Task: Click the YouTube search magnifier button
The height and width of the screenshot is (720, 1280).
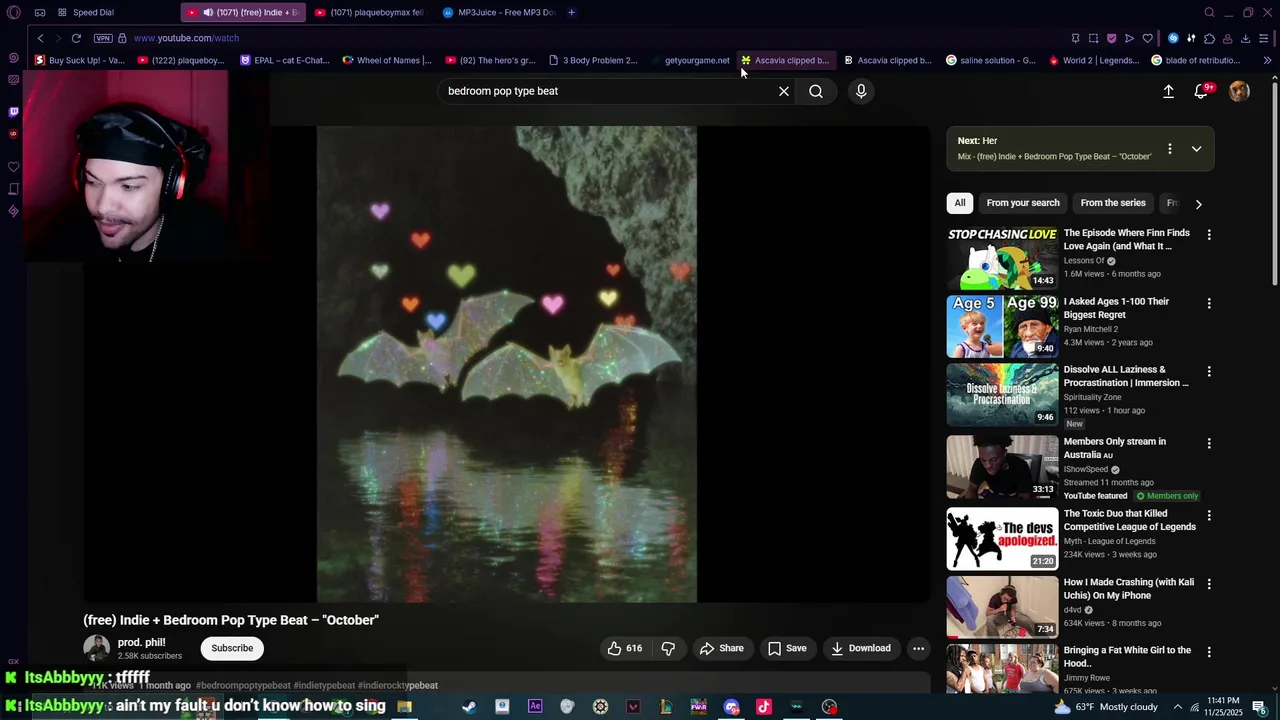Action: click(816, 91)
